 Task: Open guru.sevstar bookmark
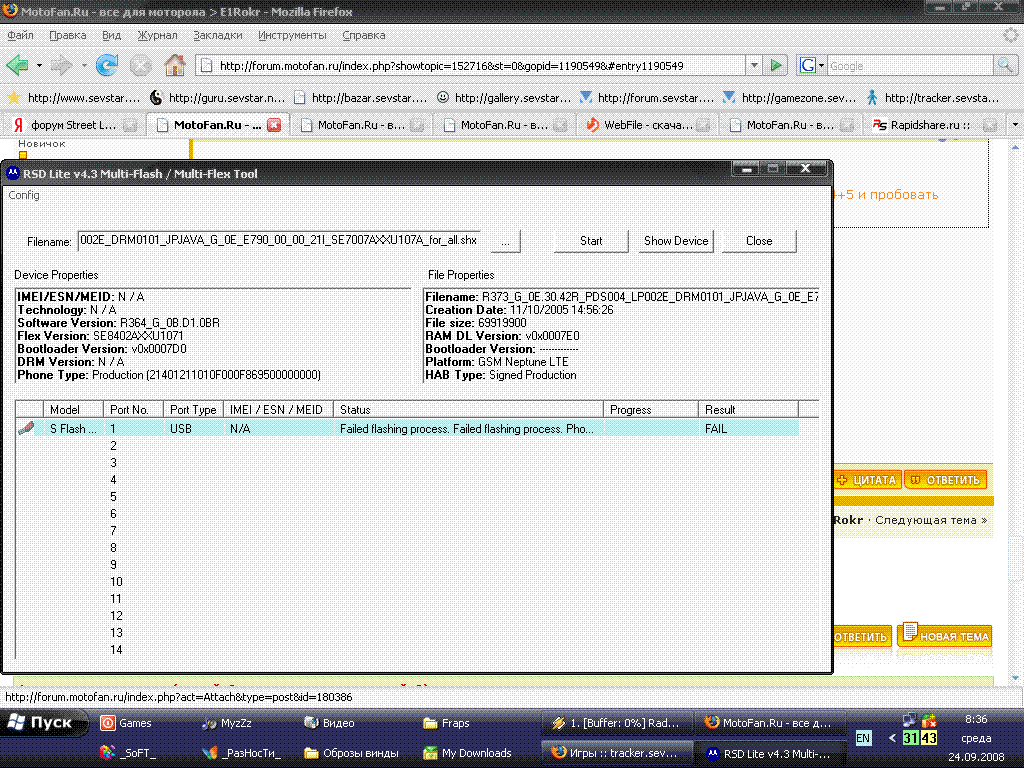tap(217, 98)
